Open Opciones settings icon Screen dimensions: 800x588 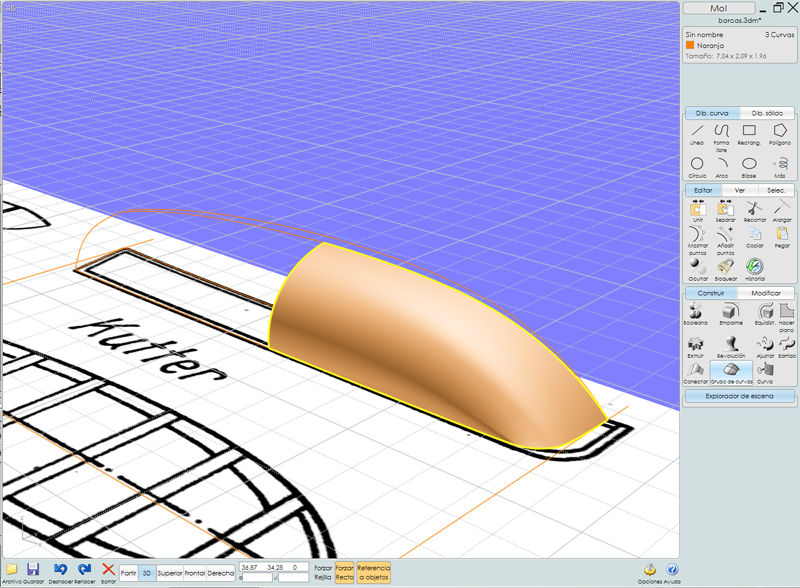pyautogui.click(x=649, y=573)
